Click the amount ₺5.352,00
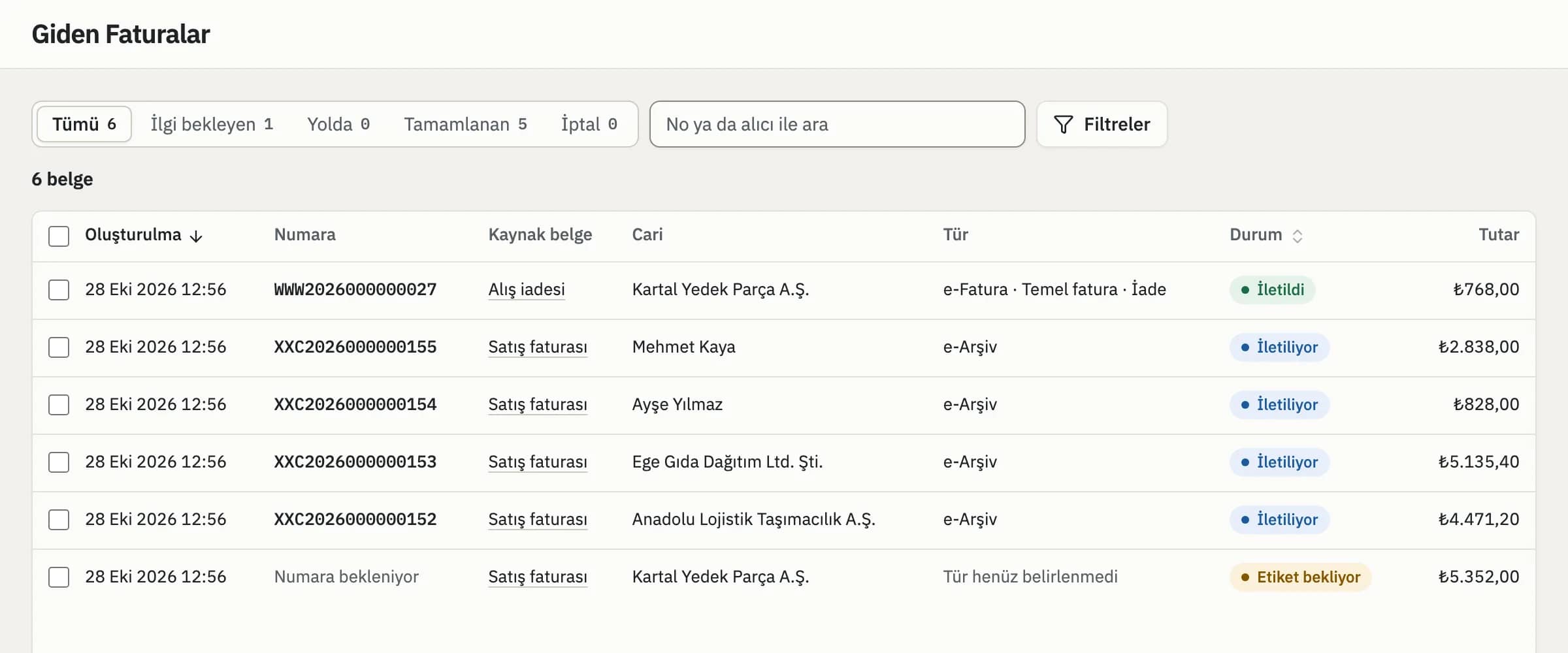Viewport: 1568px width, 653px height. click(1478, 577)
